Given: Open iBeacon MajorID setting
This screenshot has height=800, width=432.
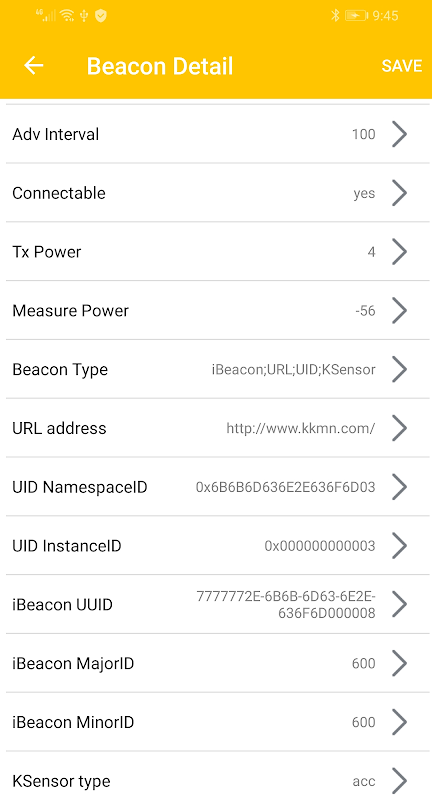Looking at the screenshot, I should (x=218, y=663).
